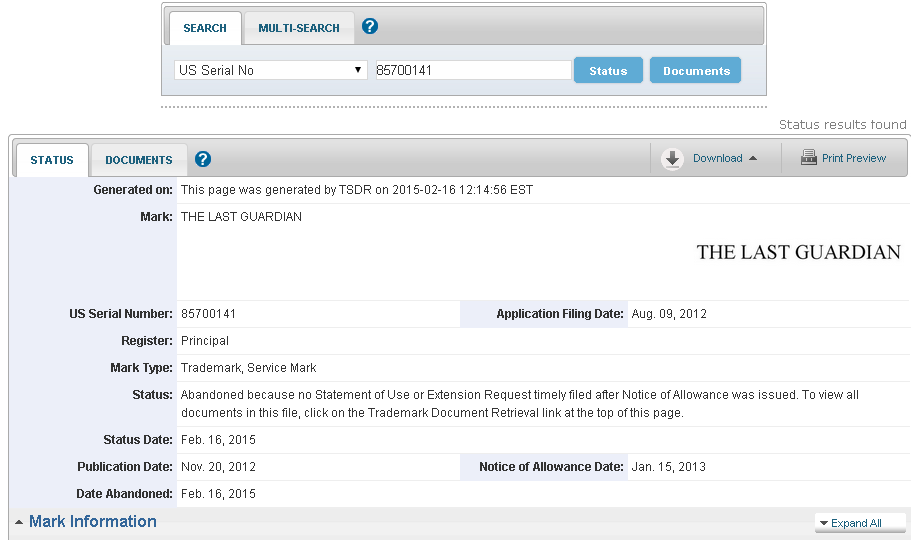Viewport: 911px width, 540px height.
Task: Click publication date Nov. 20, 2012
Action: click(218, 467)
